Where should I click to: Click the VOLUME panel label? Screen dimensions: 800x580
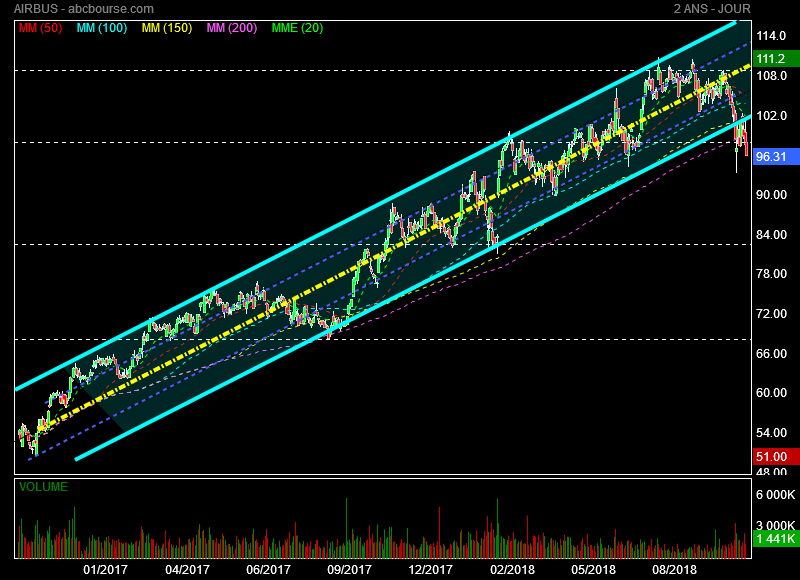(43, 487)
